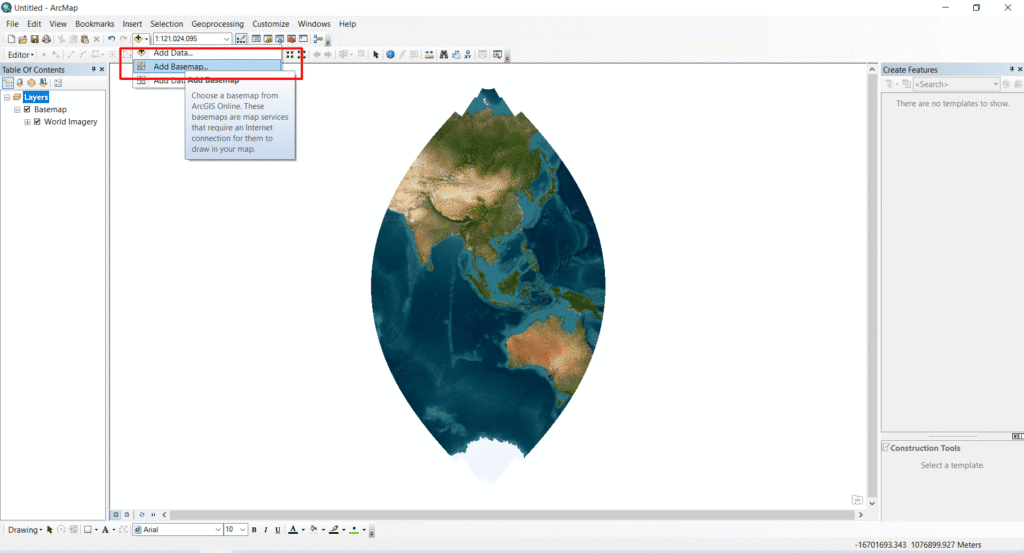Viewport: 1024px width, 553px height.
Task: Toggle Bold text formatting
Action: [254, 529]
